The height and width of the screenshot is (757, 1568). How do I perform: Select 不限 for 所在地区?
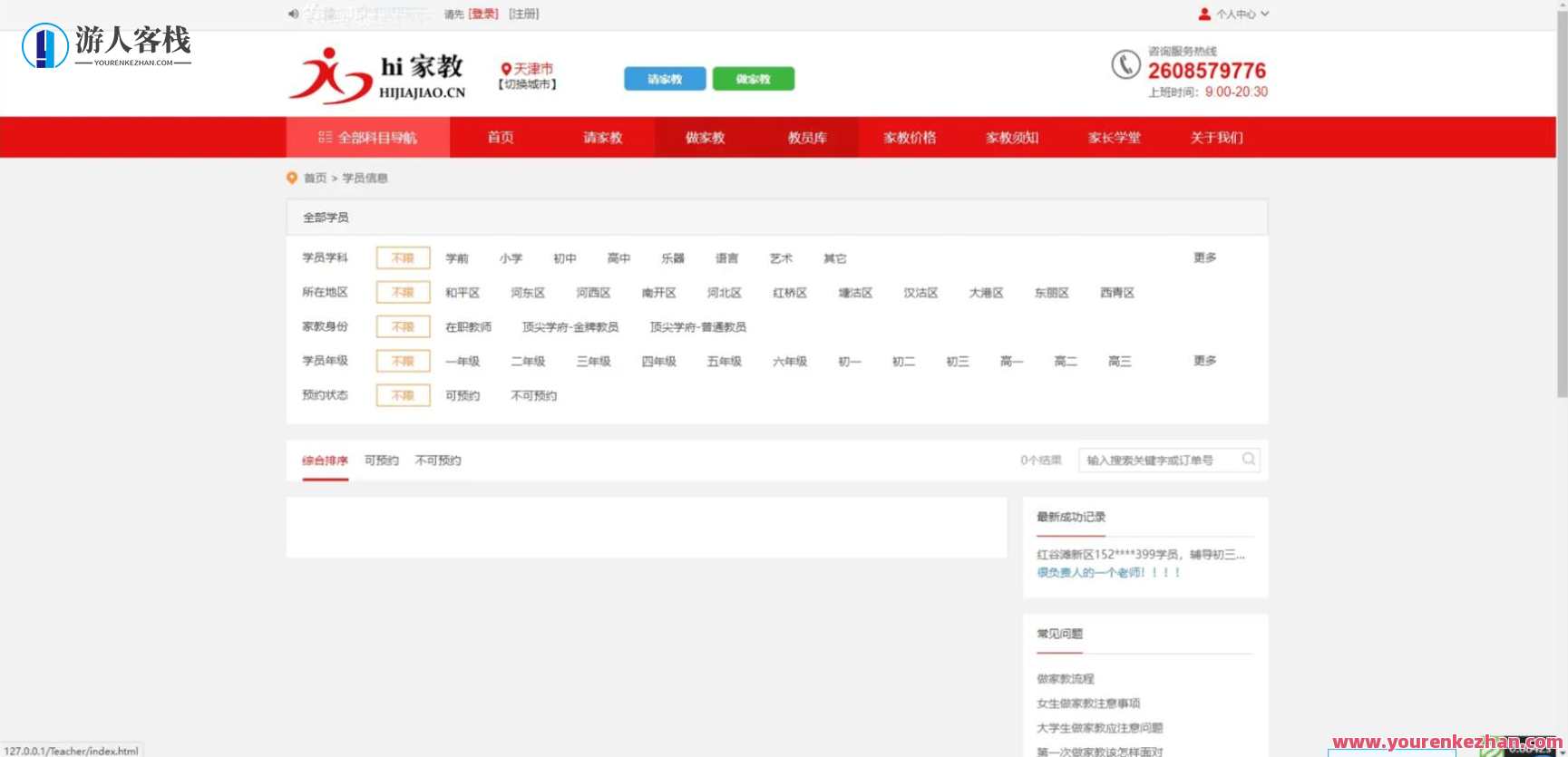tap(403, 293)
